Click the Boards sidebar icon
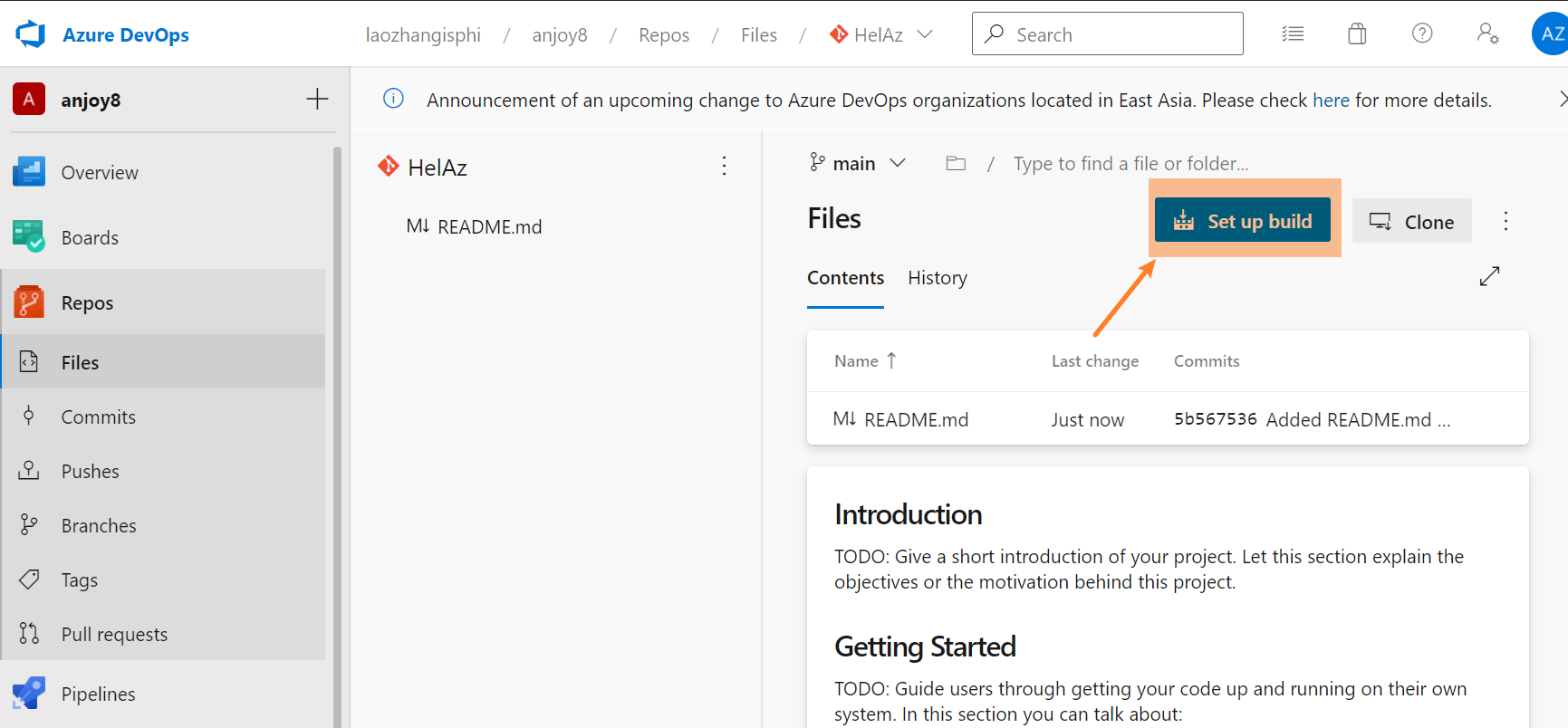 click(x=29, y=236)
